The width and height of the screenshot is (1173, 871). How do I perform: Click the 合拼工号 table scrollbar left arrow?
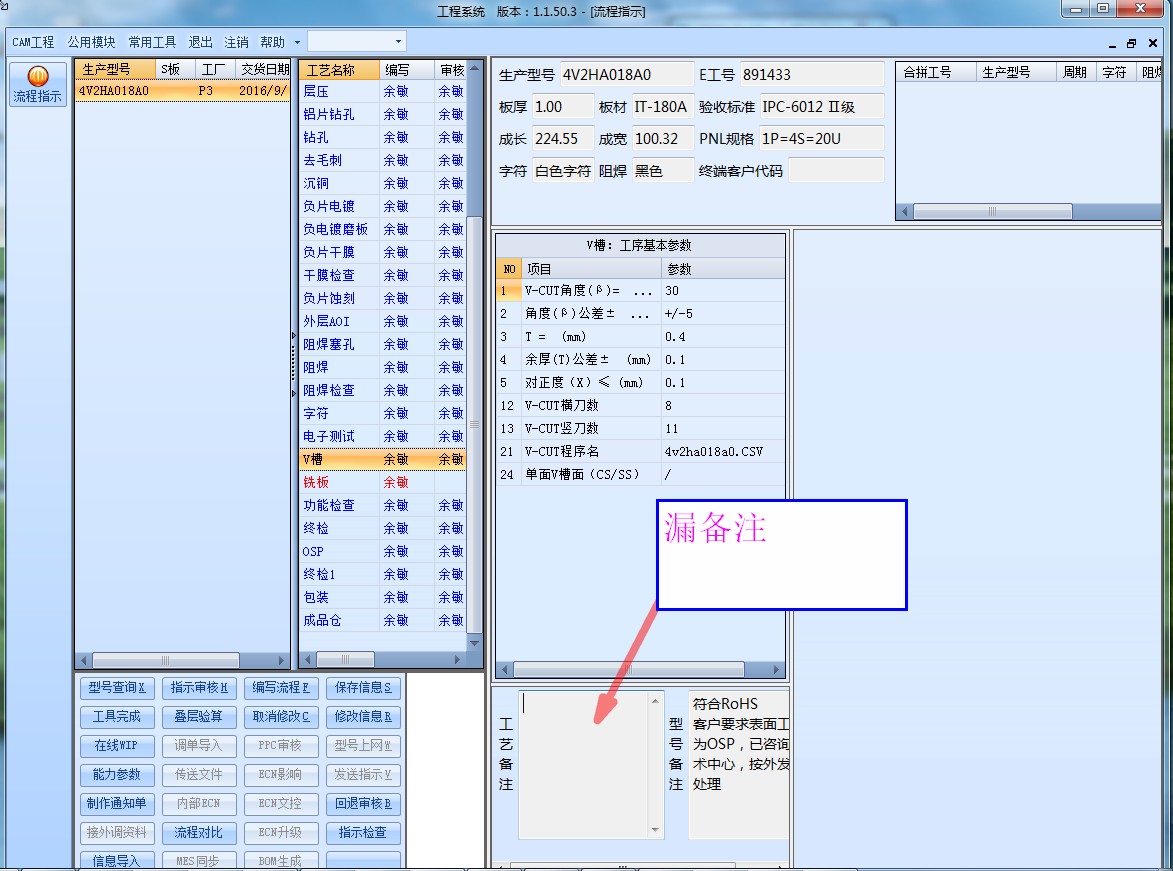click(904, 212)
